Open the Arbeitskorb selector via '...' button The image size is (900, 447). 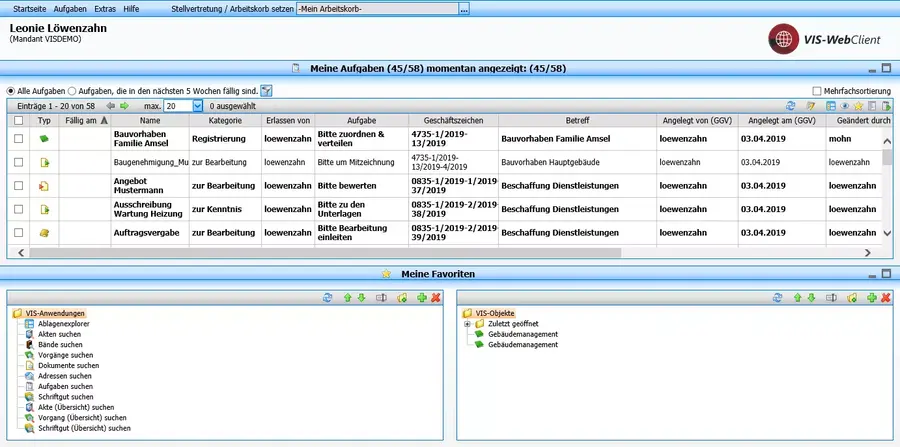pyautogui.click(x=464, y=8)
